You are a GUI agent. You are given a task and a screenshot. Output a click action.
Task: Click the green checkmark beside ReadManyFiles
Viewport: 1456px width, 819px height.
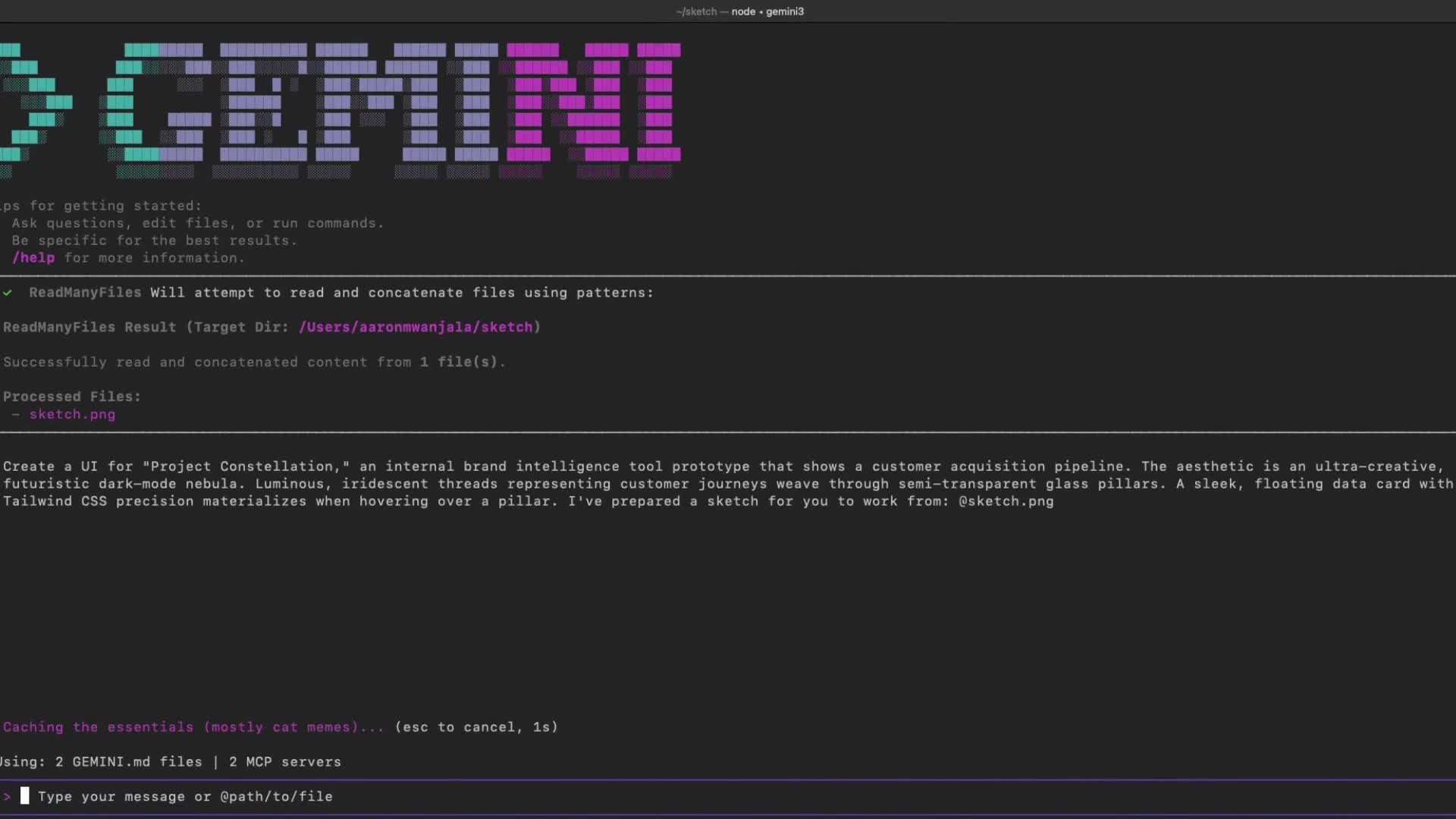click(8, 293)
